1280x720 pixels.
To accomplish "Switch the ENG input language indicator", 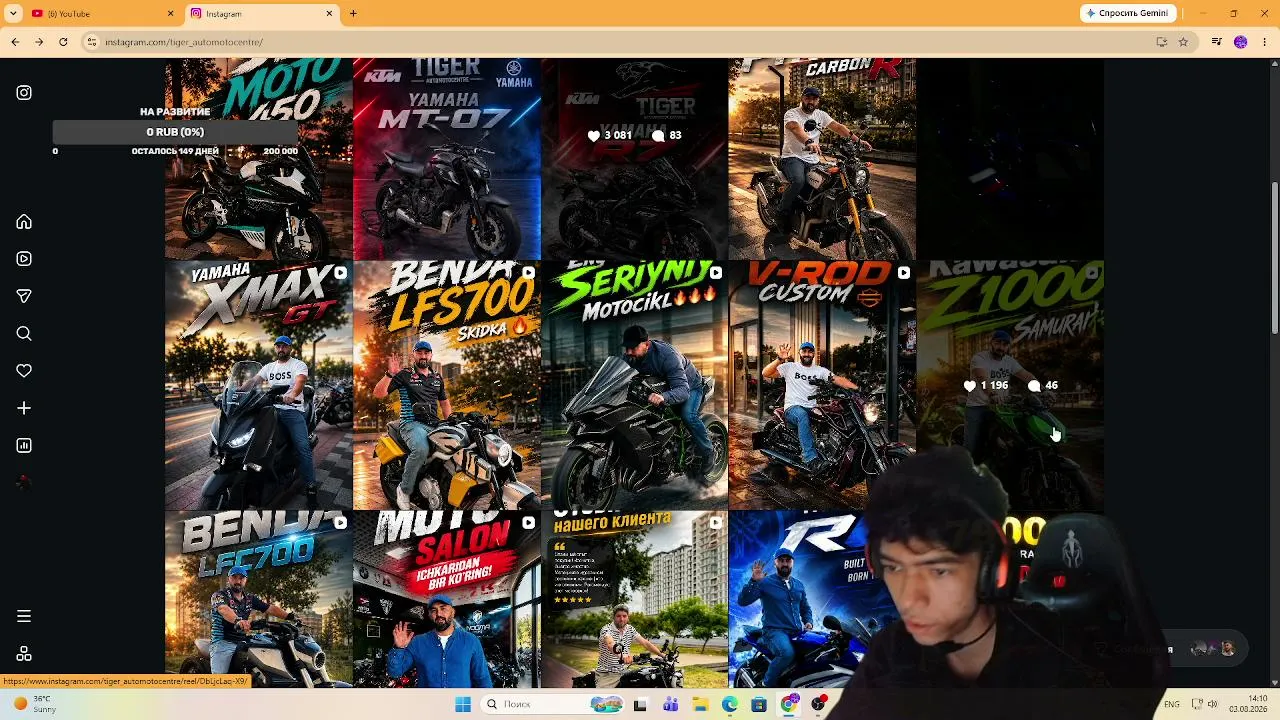I will (1172, 704).
